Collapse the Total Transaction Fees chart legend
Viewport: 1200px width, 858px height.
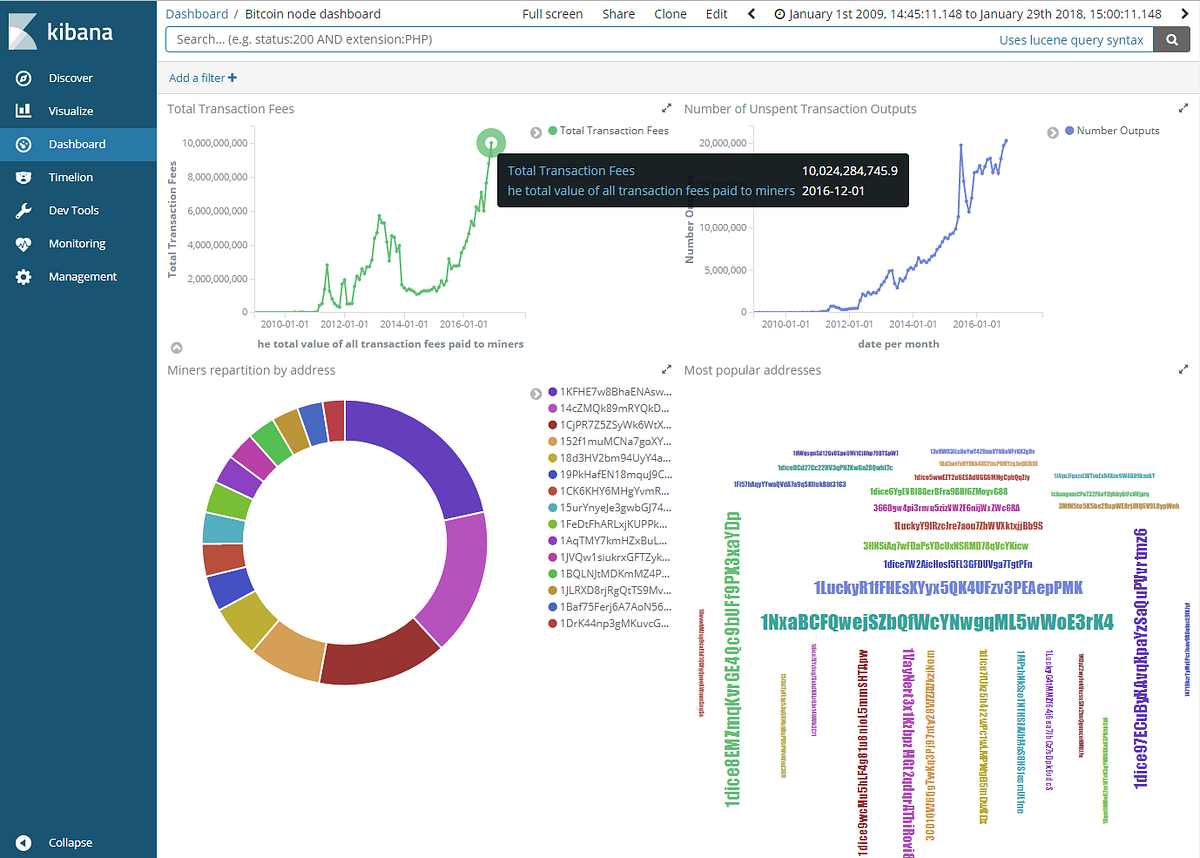(x=536, y=130)
